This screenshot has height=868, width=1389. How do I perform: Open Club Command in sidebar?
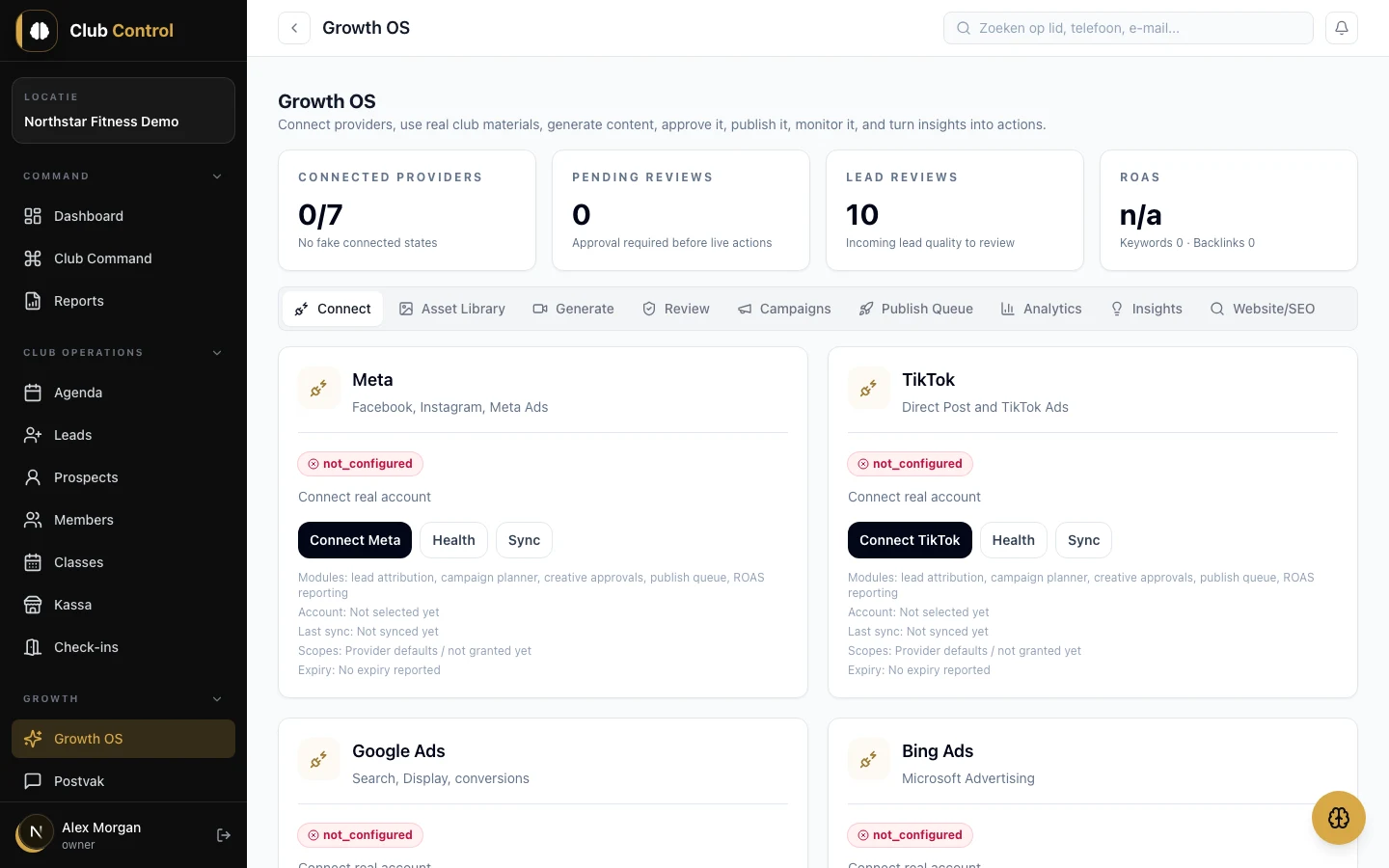(123, 258)
